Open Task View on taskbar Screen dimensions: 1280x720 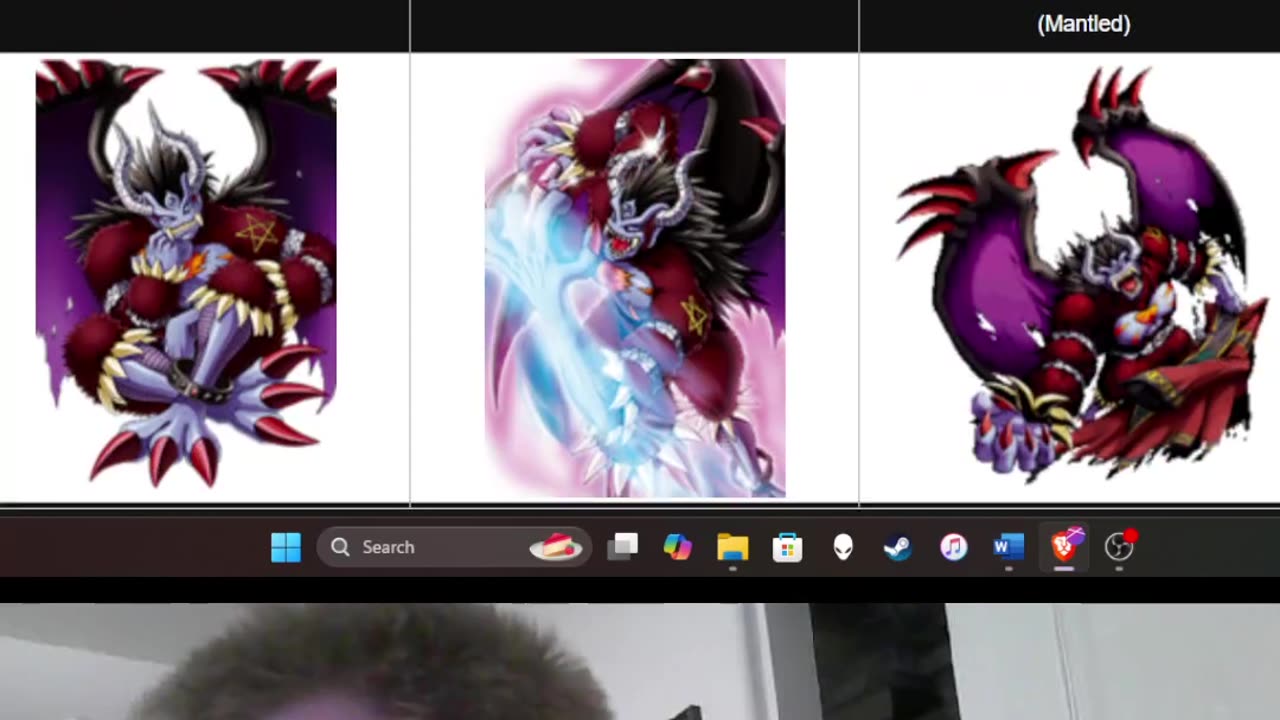[623, 547]
